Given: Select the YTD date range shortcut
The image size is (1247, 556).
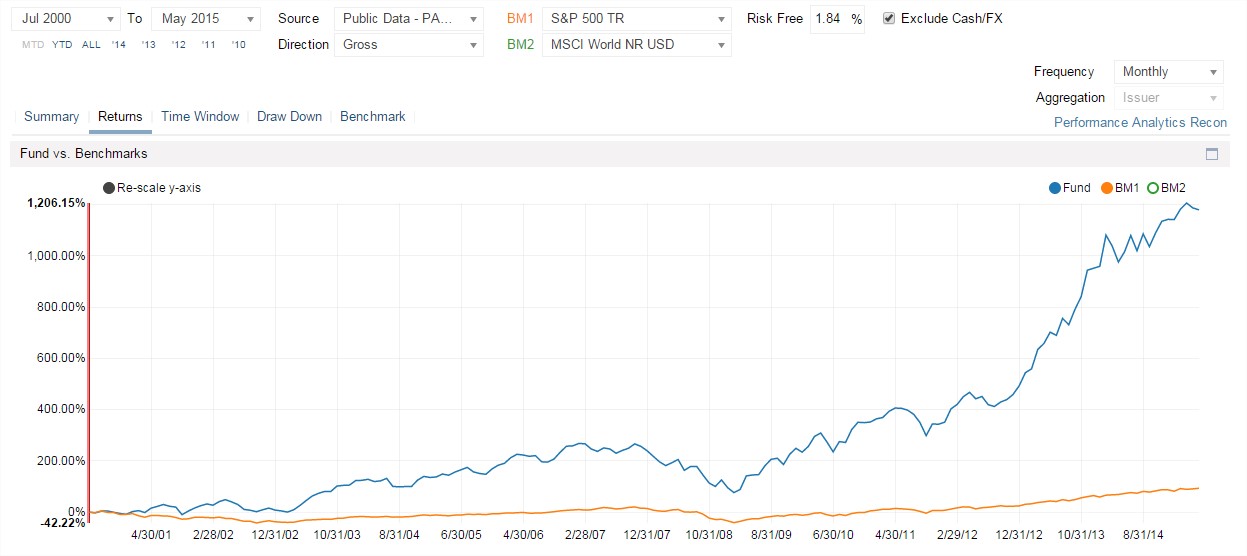Looking at the screenshot, I should [62, 45].
